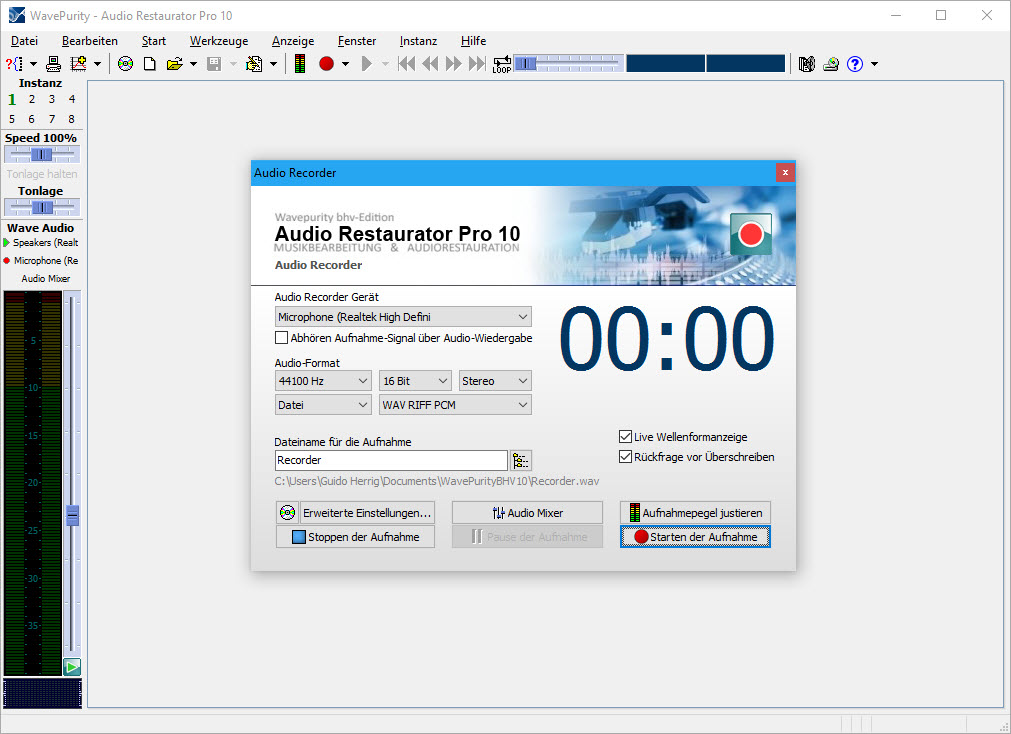Click the blue circled question-mark help icon
Screen dimensions: 1011x734
pos(855,64)
